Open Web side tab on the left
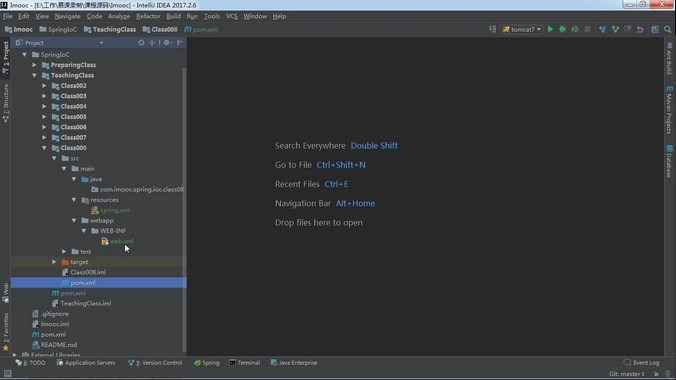676x380 pixels. pos(6,292)
